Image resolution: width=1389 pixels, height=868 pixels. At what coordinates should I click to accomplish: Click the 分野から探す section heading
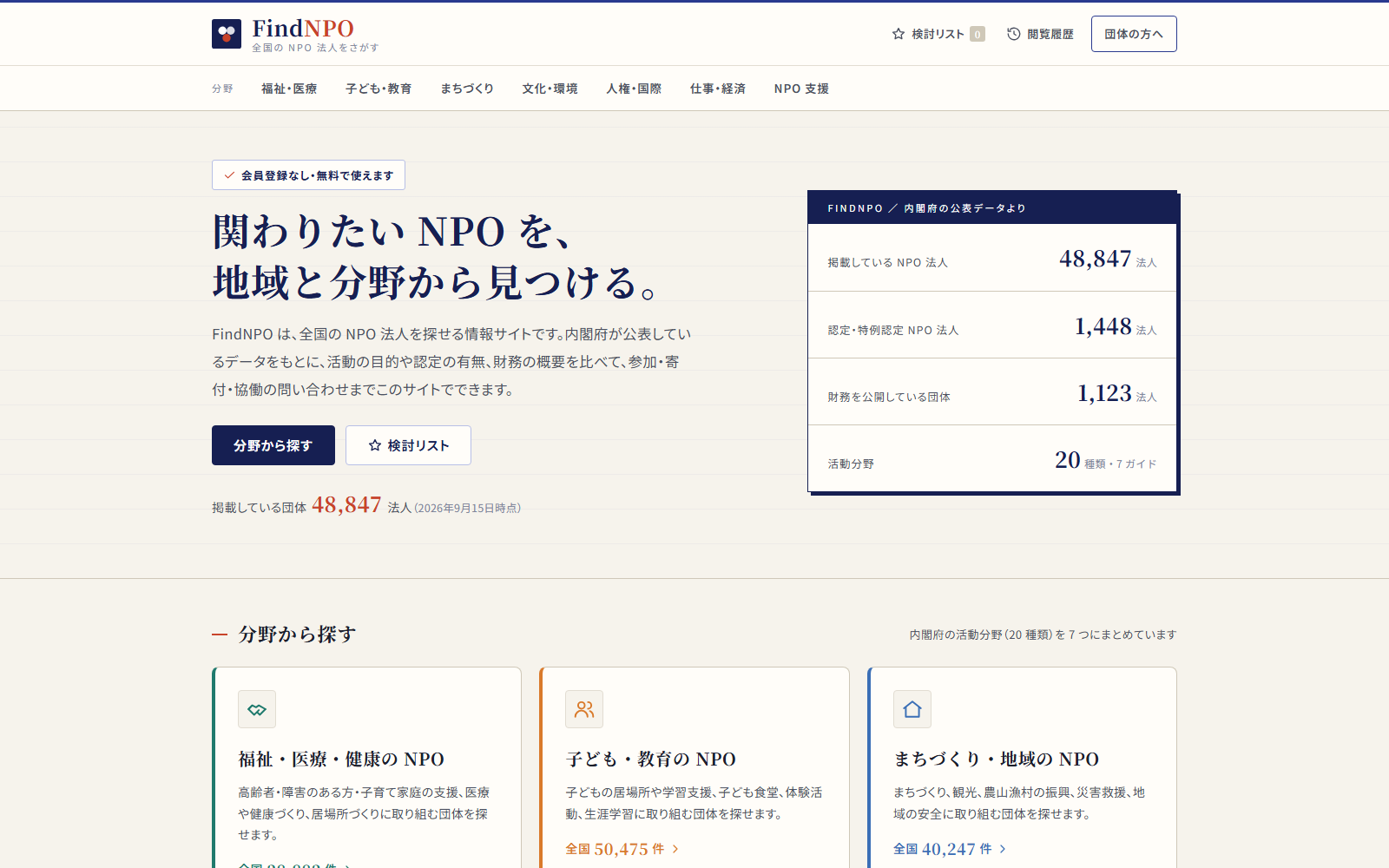click(x=298, y=635)
